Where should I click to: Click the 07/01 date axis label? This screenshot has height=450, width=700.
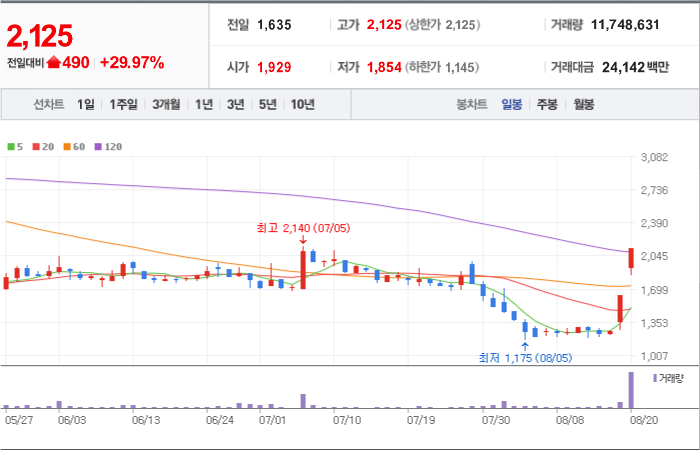click(272, 421)
